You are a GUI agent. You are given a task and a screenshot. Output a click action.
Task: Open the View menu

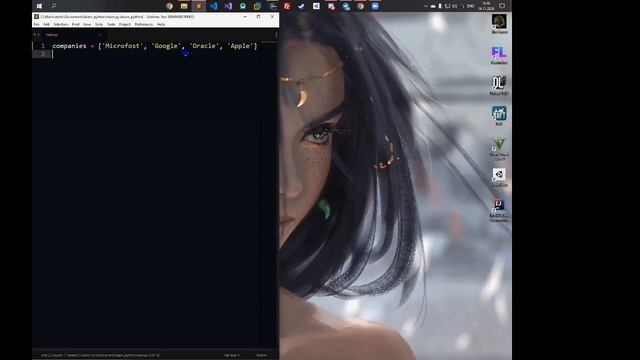click(x=87, y=24)
